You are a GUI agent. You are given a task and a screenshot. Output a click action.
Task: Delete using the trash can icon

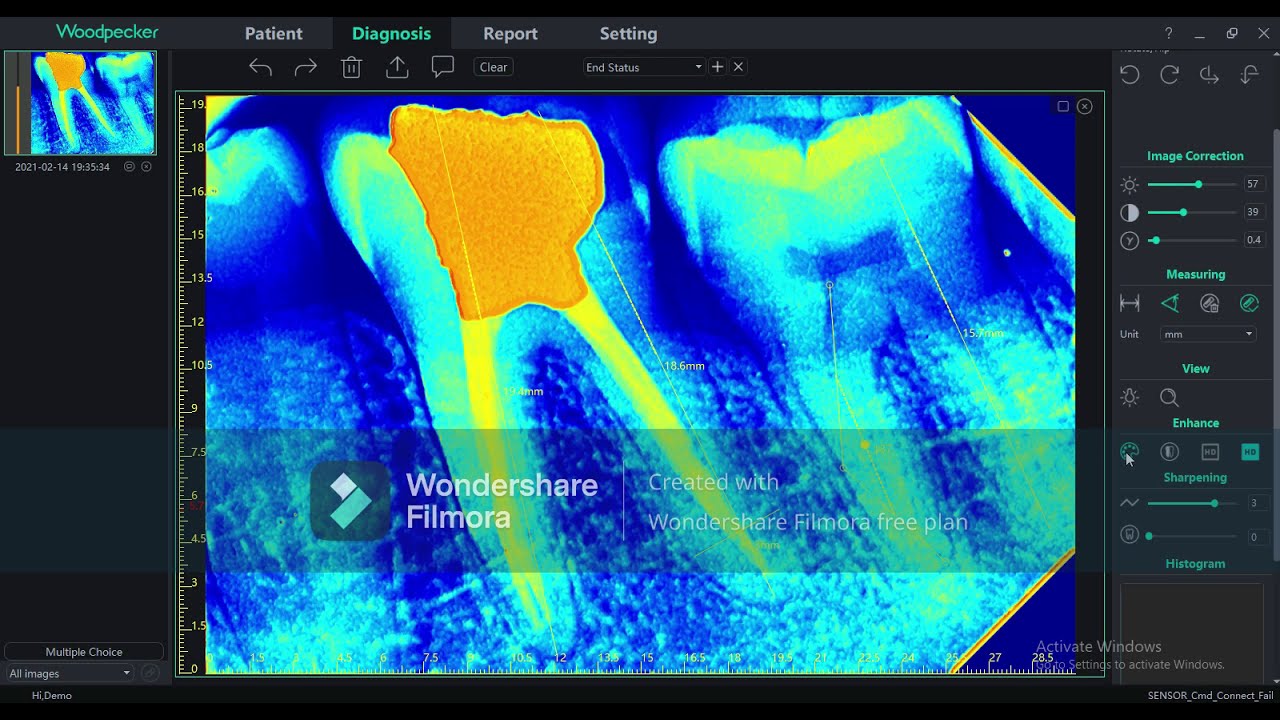click(x=351, y=67)
